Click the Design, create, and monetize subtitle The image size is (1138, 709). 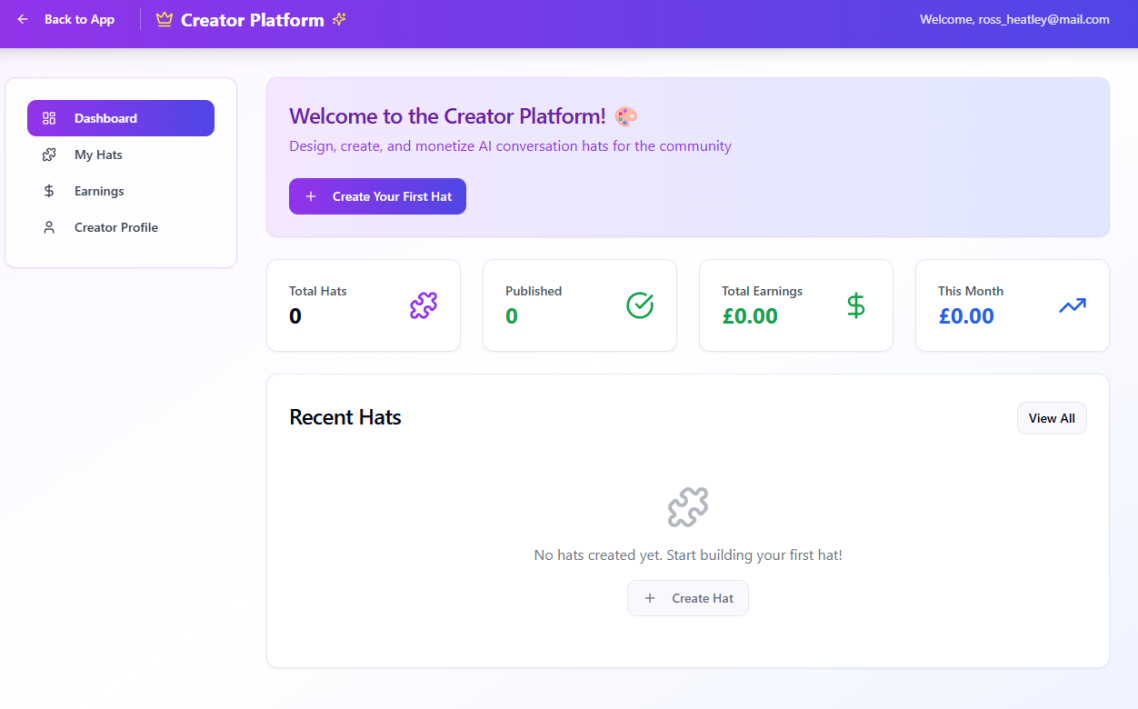tap(510, 146)
